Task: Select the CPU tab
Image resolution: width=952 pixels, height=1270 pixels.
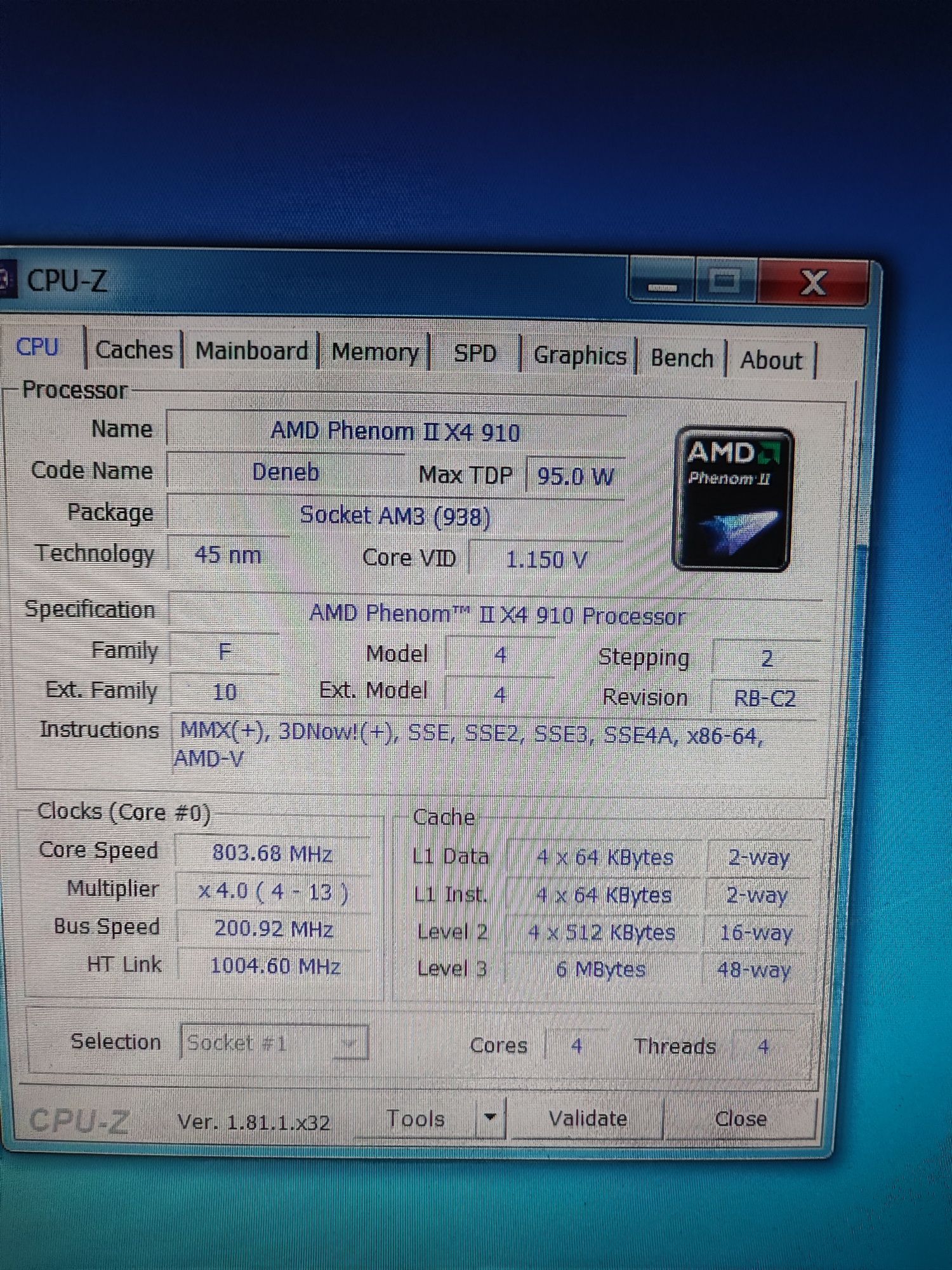Action: [x=38, y=347]
